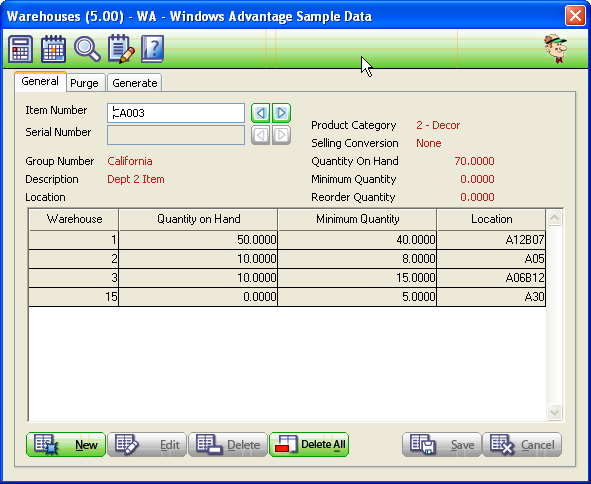This screenshot has width=591, height=484.
Task: Select warehouse row with location A12B07
Action: pos(287,240)
